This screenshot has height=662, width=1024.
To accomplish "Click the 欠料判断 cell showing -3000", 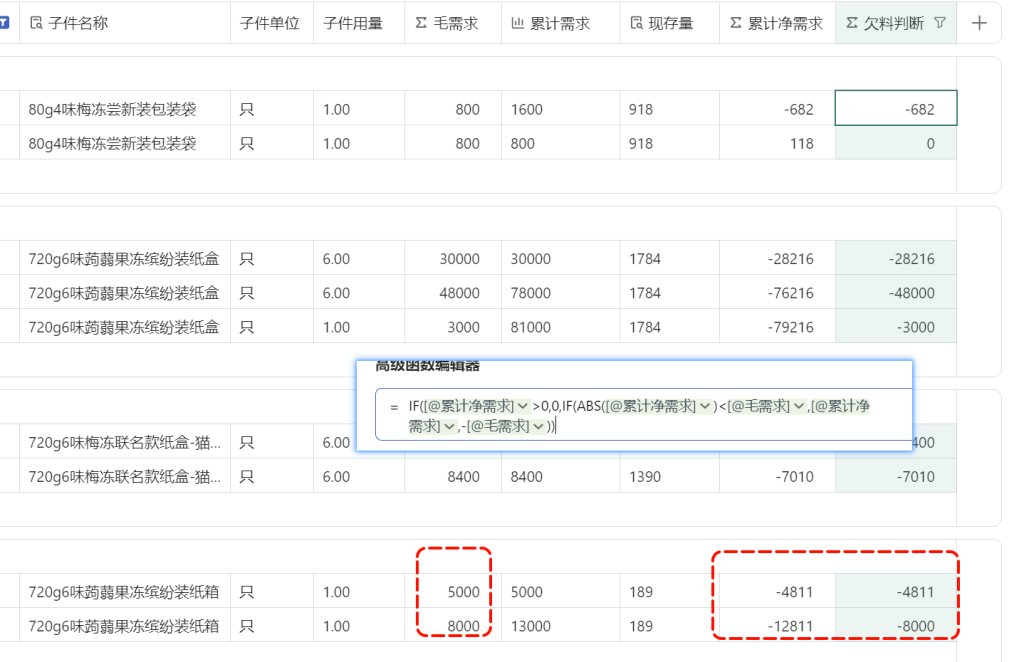I will 896,326.
